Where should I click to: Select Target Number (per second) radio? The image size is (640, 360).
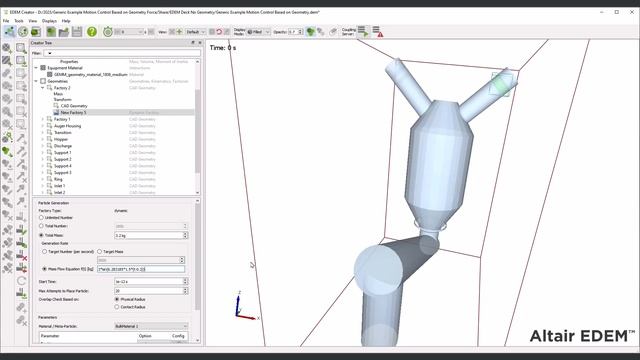44,251
